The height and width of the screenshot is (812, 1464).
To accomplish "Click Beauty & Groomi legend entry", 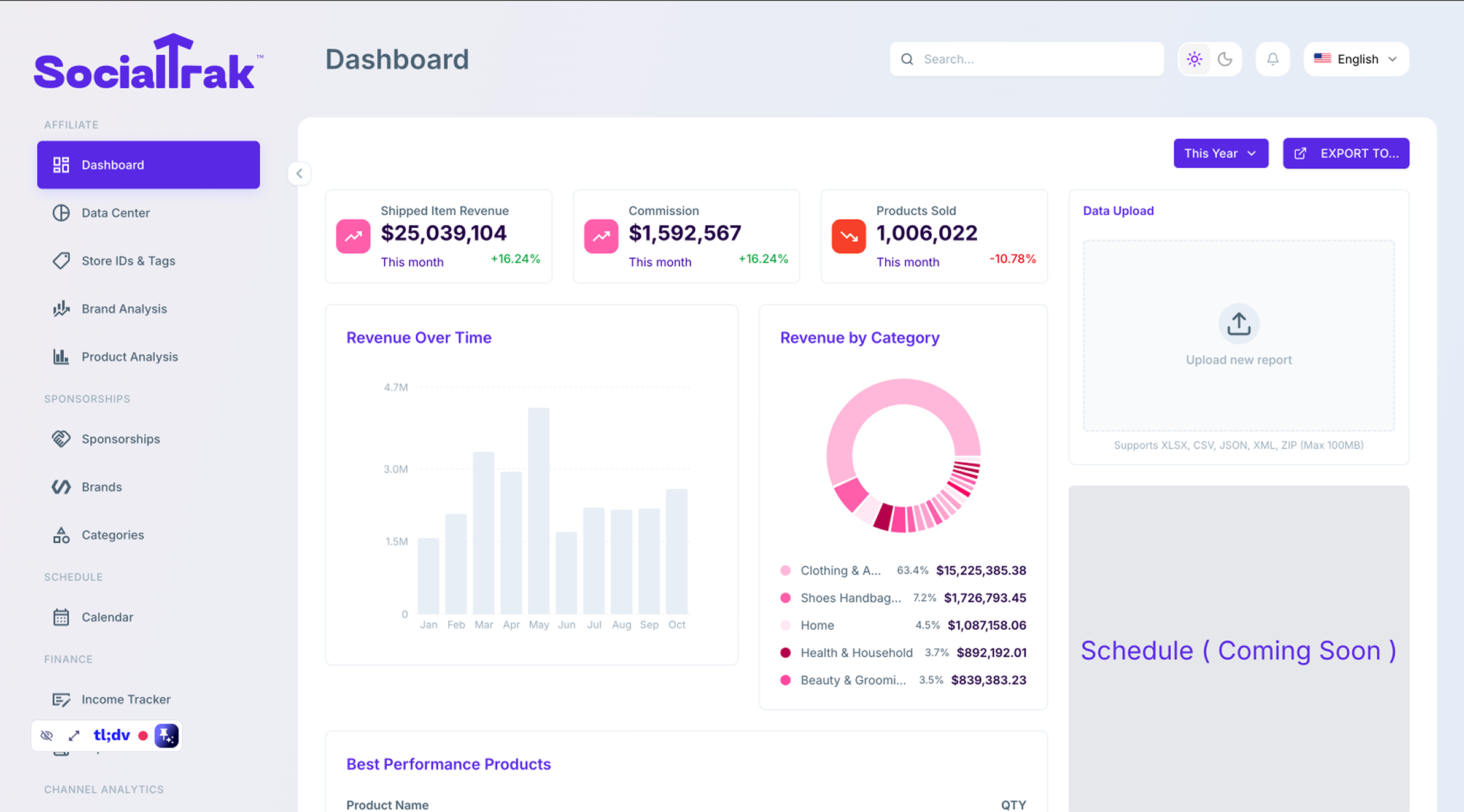I will 903,680.
